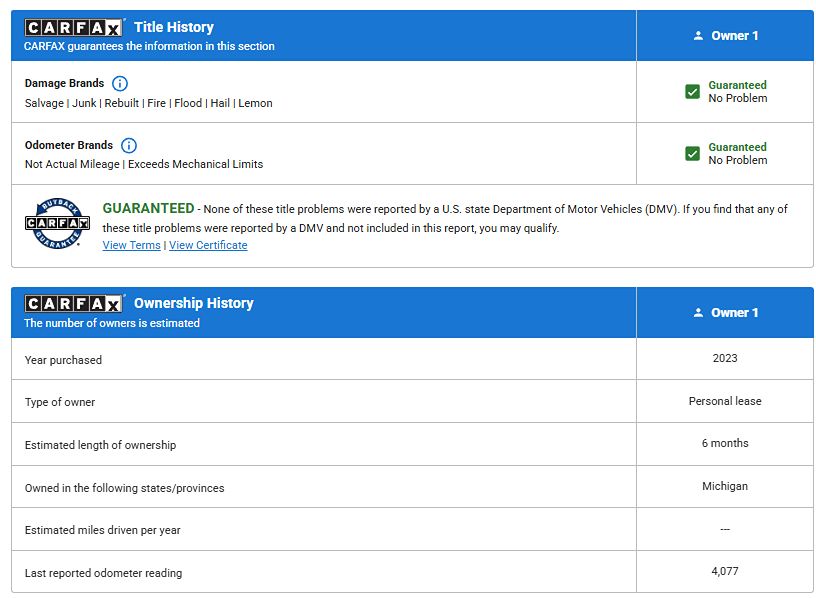
Task: Click the green GUARANTEED heading text
Action: tap(148, 209)
